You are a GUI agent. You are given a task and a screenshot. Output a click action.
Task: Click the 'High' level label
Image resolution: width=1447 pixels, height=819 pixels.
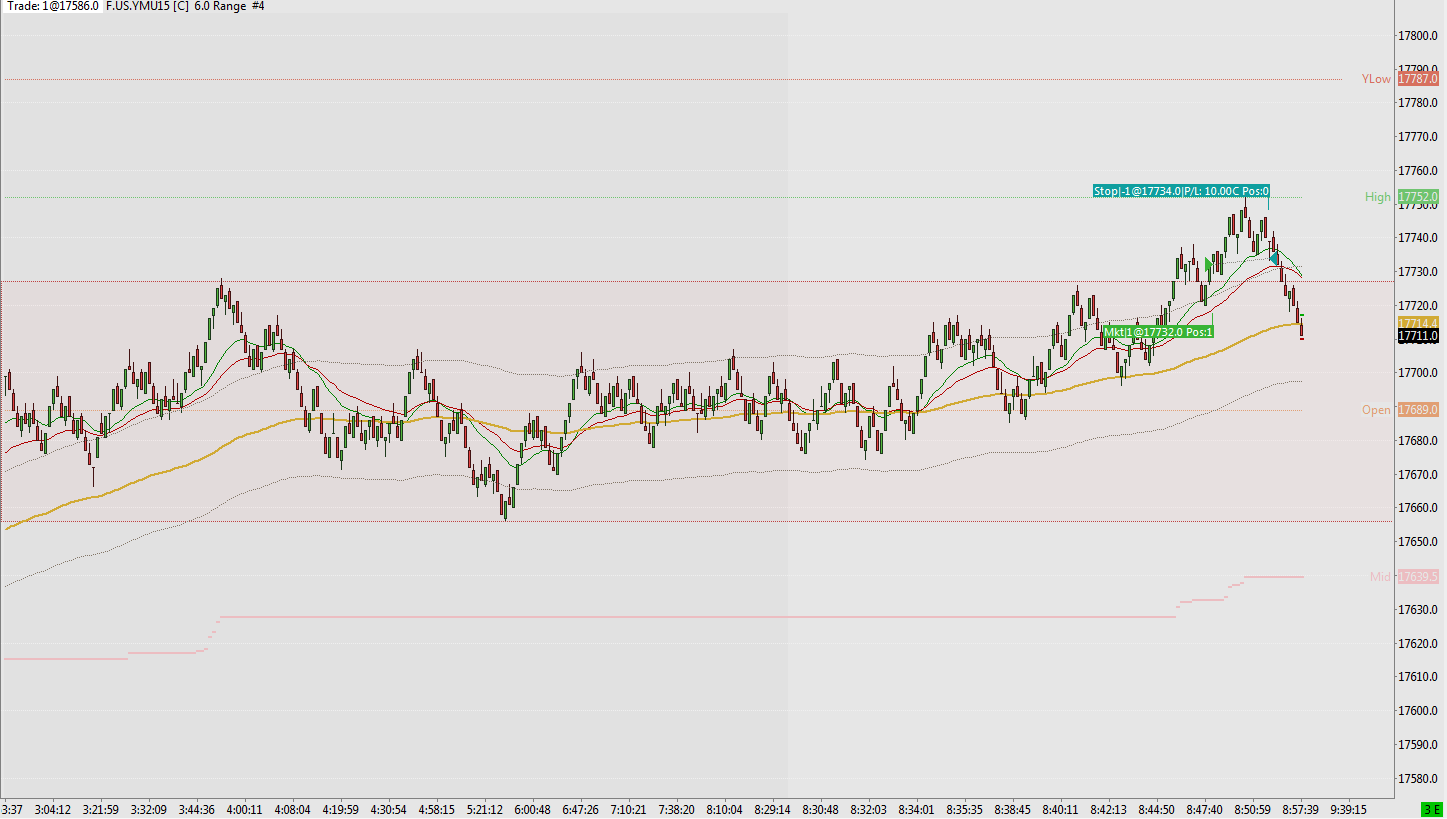[x=1378, y=197]
